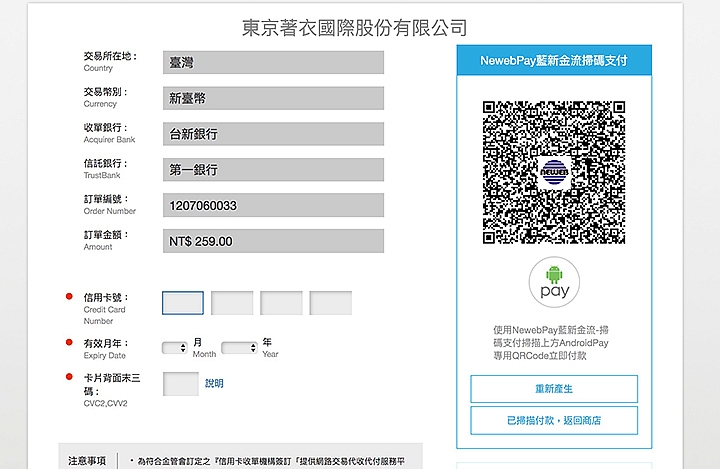Viewport: 720px width, 469px height.
Task: Click the Currency field showing 新臺幣
Action: (x=273, y=98)
